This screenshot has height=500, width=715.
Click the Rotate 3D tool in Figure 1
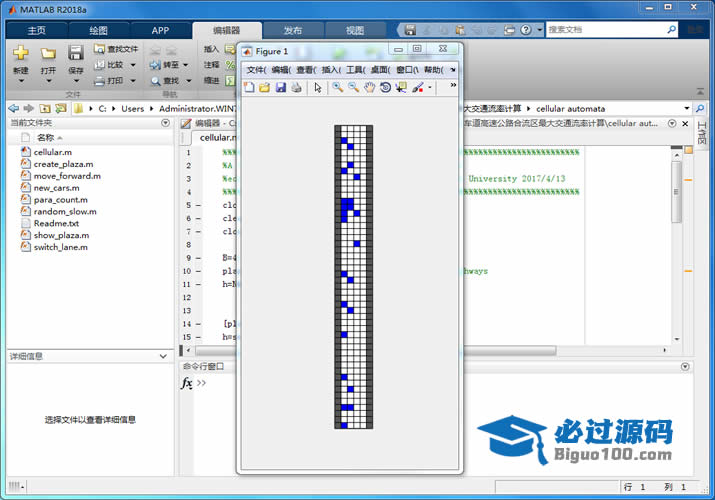385,88
